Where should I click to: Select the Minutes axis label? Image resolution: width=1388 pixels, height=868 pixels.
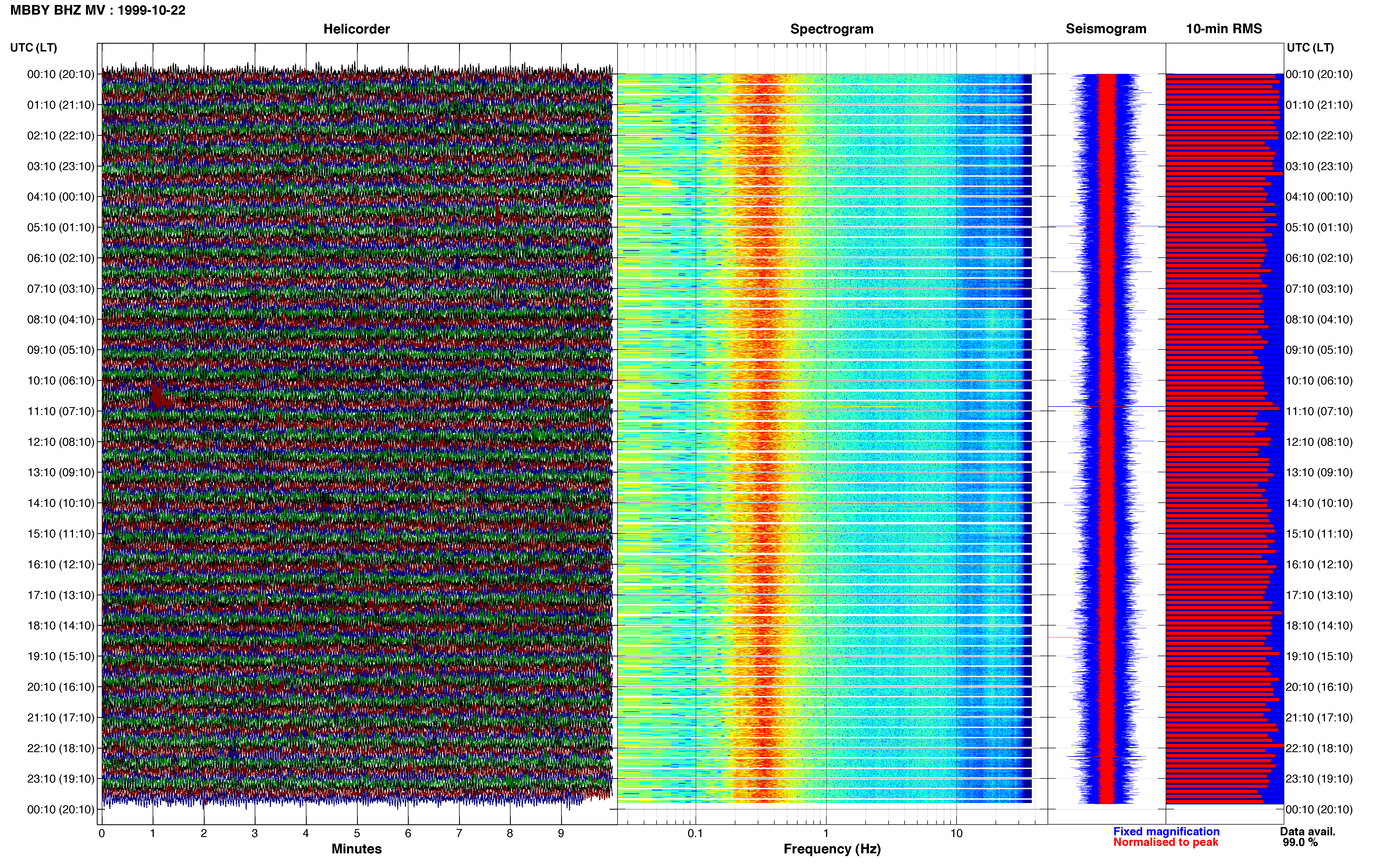(356, 848)
